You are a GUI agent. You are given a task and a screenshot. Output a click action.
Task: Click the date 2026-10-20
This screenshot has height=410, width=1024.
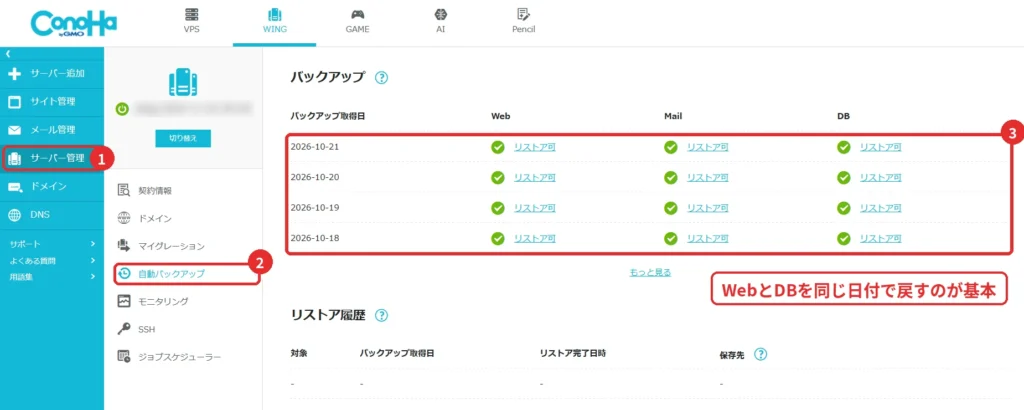tap(315, 177)
